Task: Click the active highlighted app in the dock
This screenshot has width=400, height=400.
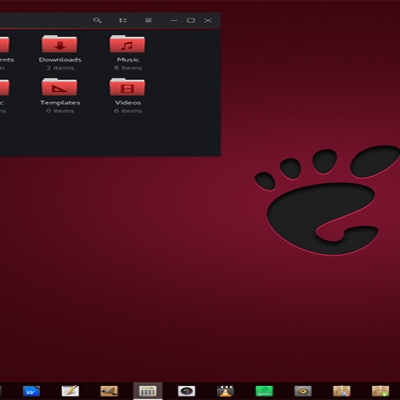Action: point(148,391)
